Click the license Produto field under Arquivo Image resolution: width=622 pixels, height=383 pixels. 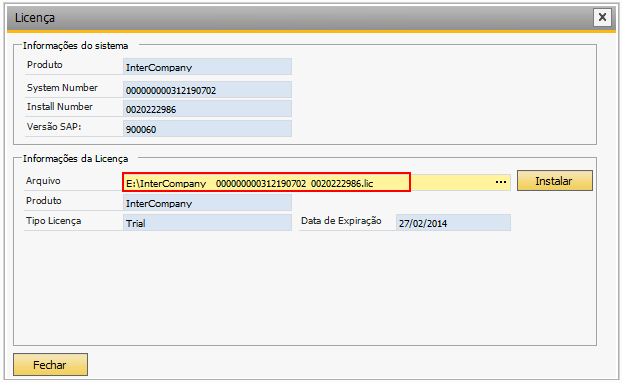(207, 203)
